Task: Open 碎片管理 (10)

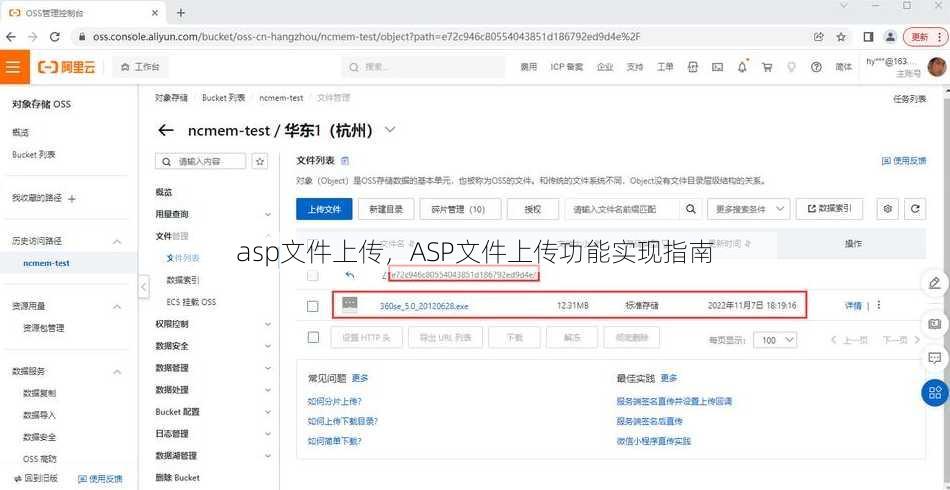Action: pos(460,209)
